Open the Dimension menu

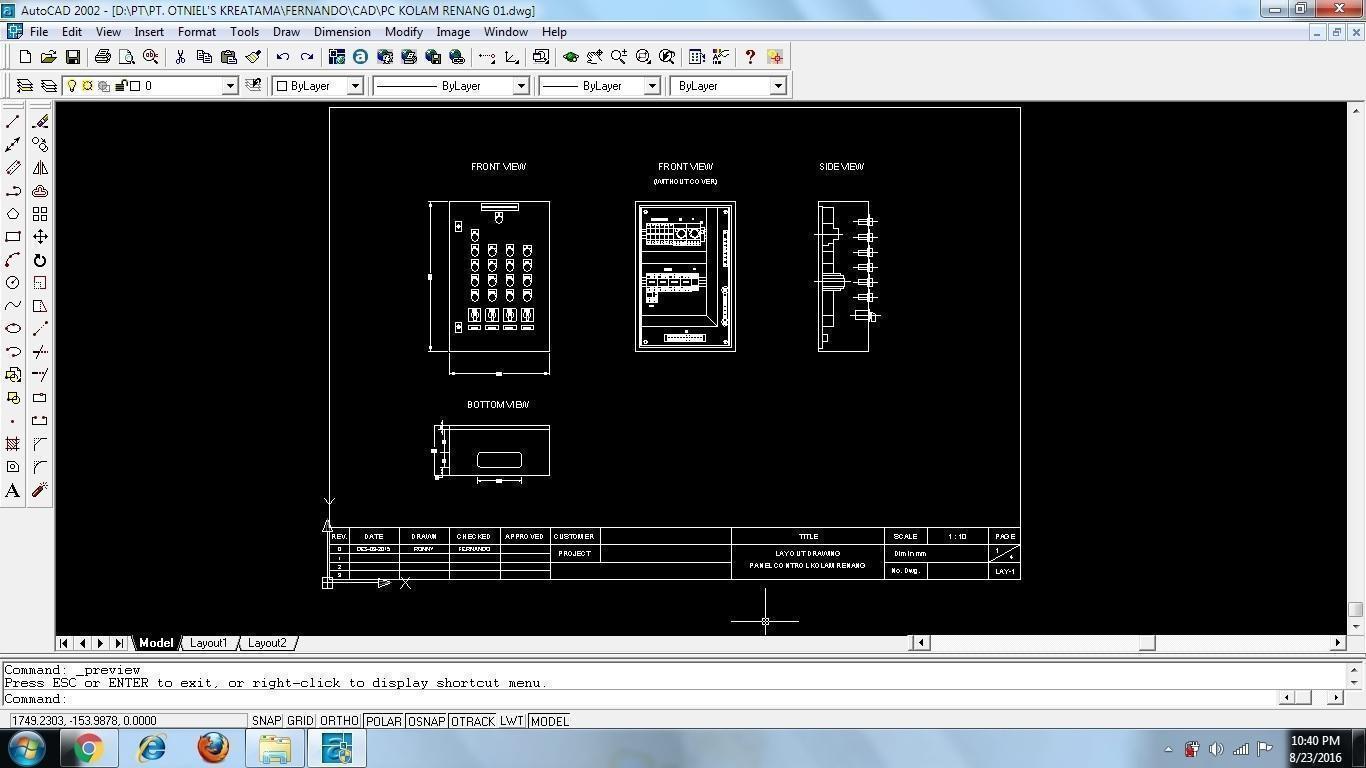pos(341,31)
